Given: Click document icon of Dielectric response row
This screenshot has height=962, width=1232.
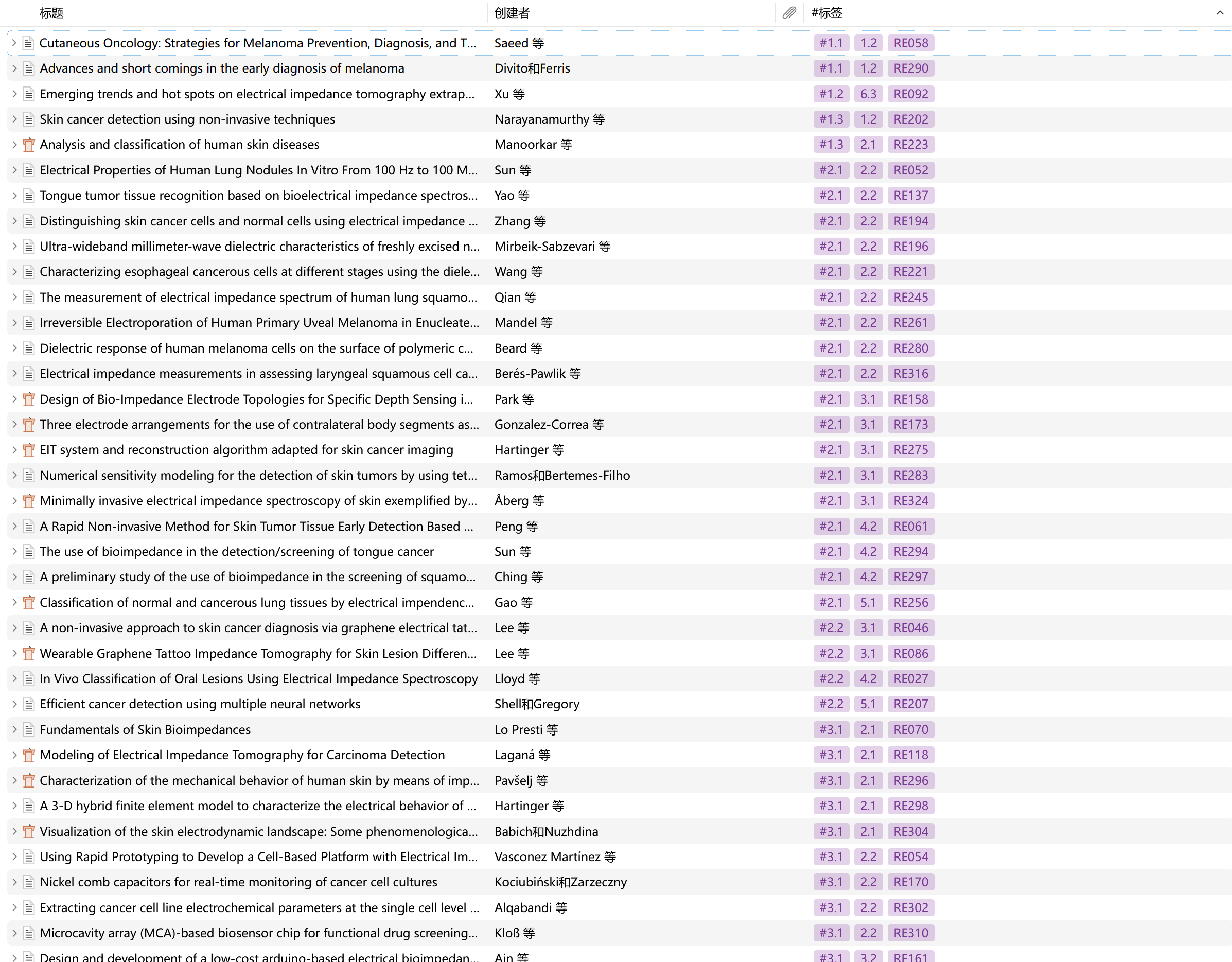Looking at the screenshot, I should pos(28,348).
